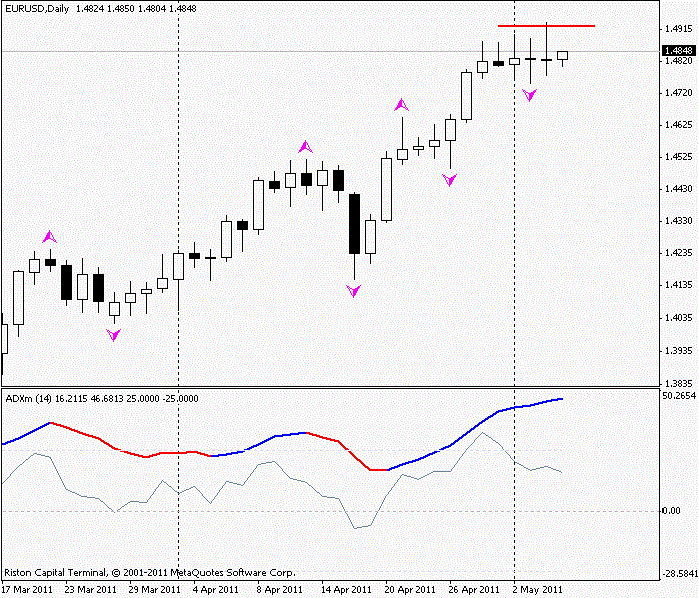
Task: Click the 1.4820 price scale label
Action: click(x=678, y=61)
